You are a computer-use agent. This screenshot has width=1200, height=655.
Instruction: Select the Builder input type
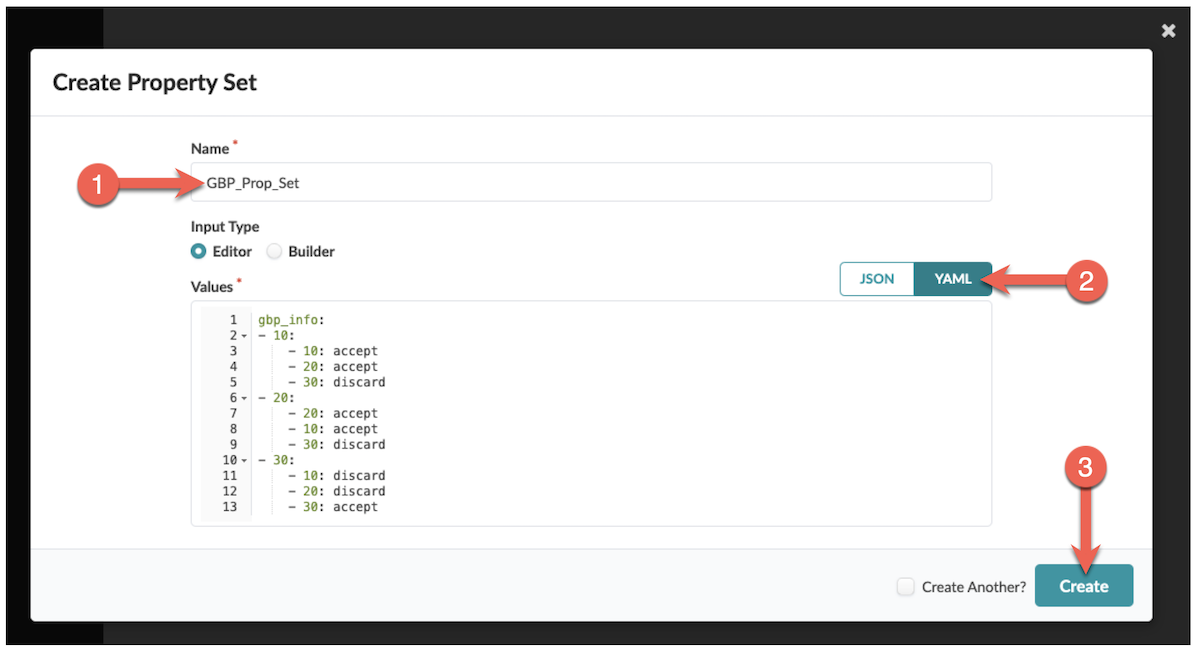pyautogui.click(x=274, y=251)
